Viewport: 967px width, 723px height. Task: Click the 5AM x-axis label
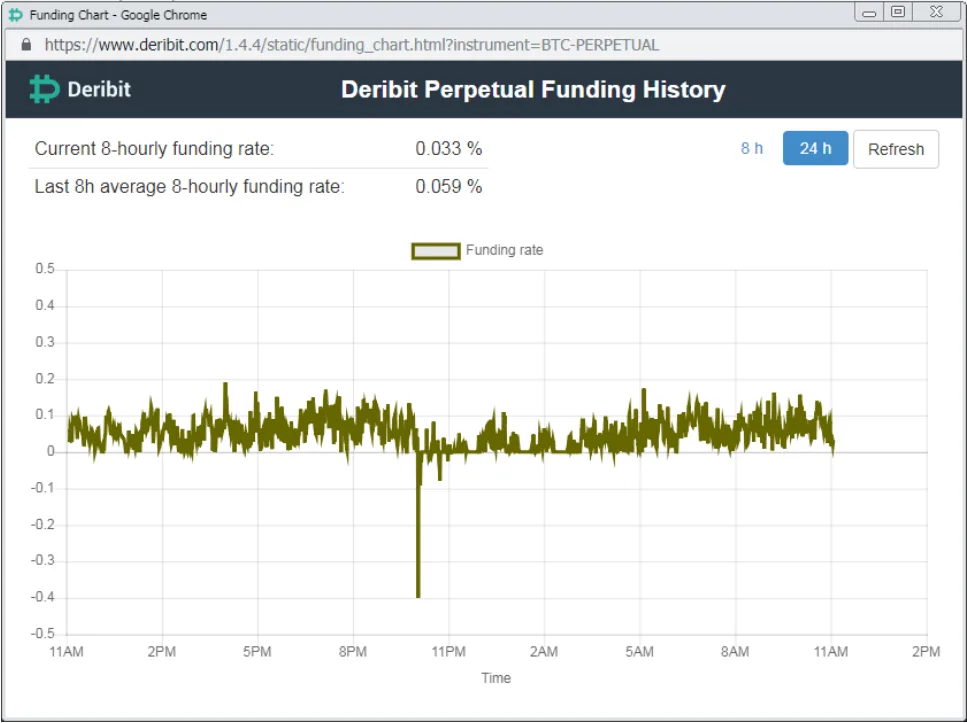(x=640, y=652)
